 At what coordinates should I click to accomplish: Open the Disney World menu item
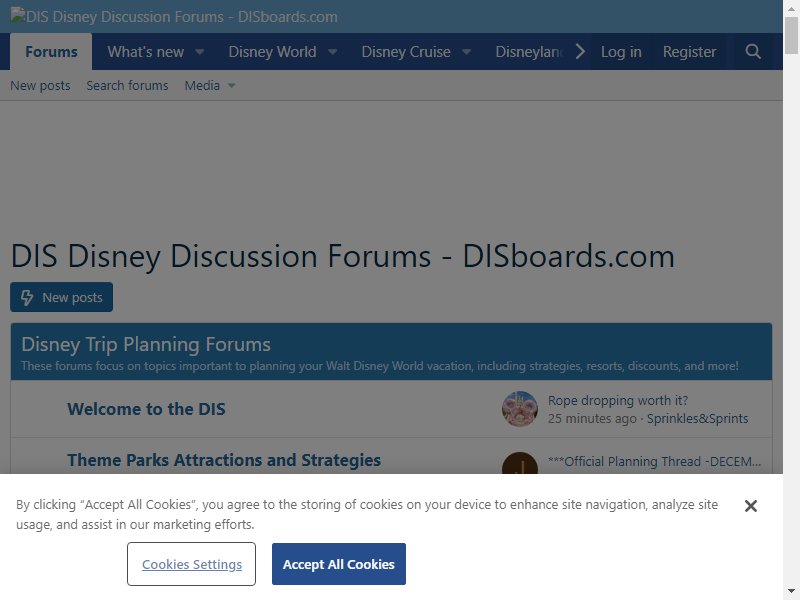coord(272,52)
